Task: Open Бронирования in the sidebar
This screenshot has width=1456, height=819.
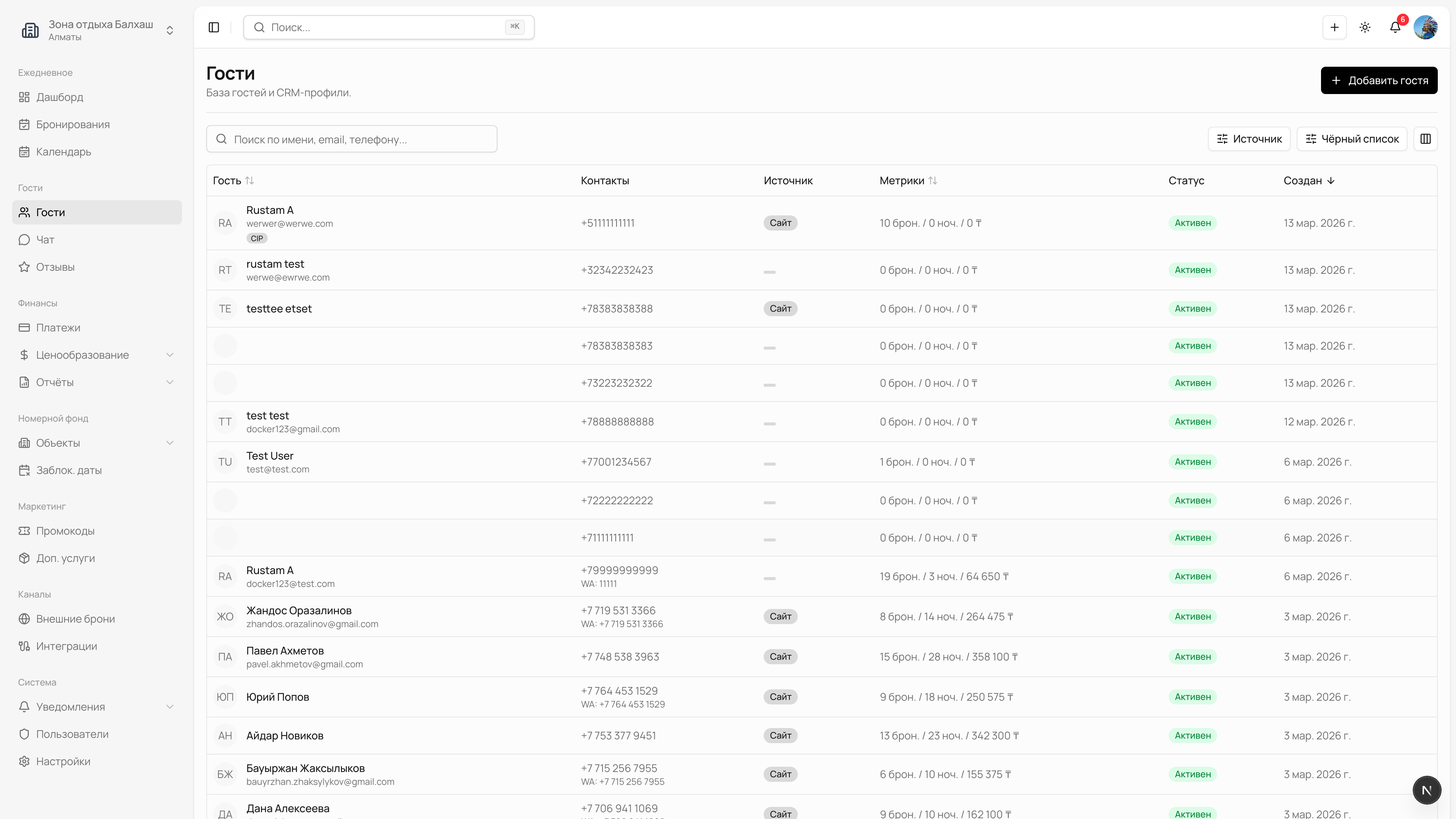Action: point(73,124)
